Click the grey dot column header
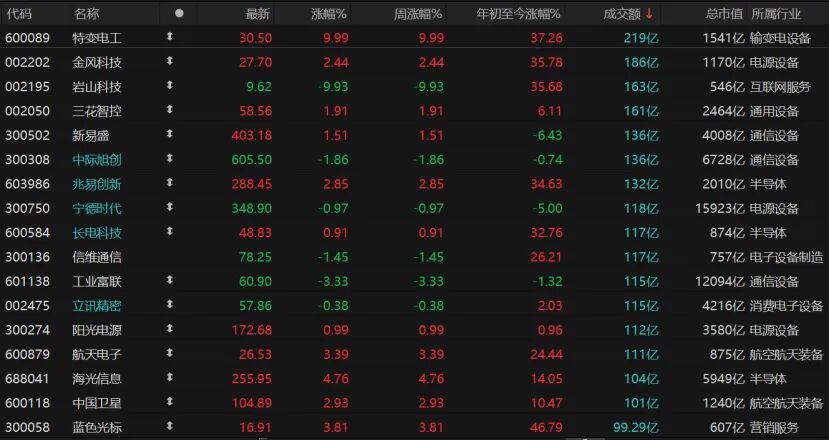The width and height of the screenshot is (830, 440). (179, 13)
